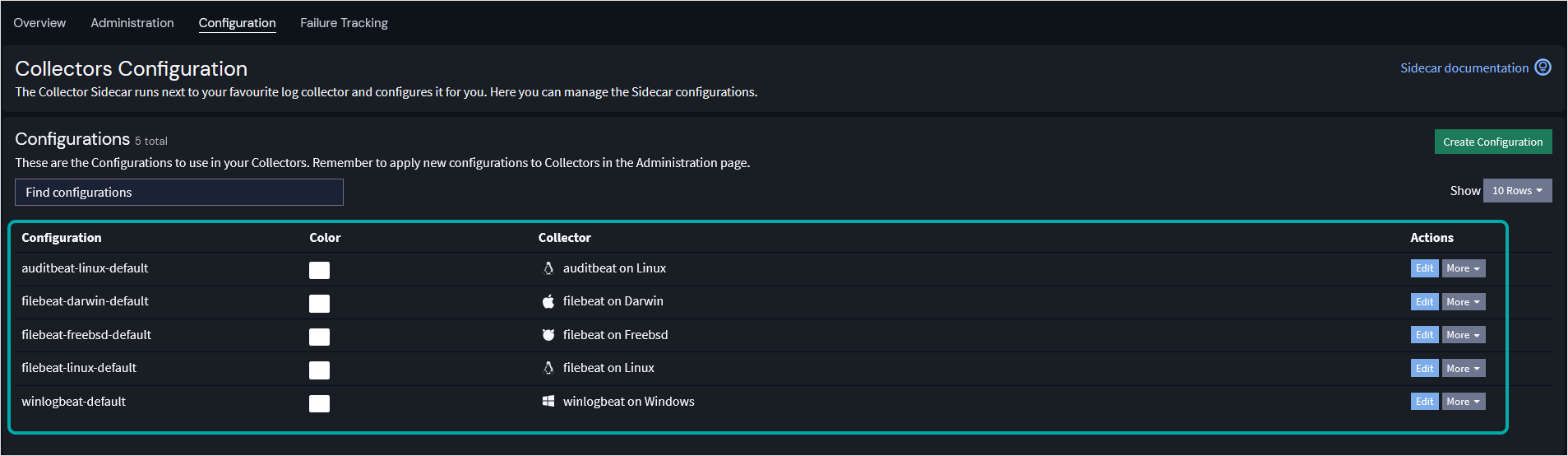Click the Configuration column header
The width and height of the screenshot is (1568, 456).
[x=62, y=238]
